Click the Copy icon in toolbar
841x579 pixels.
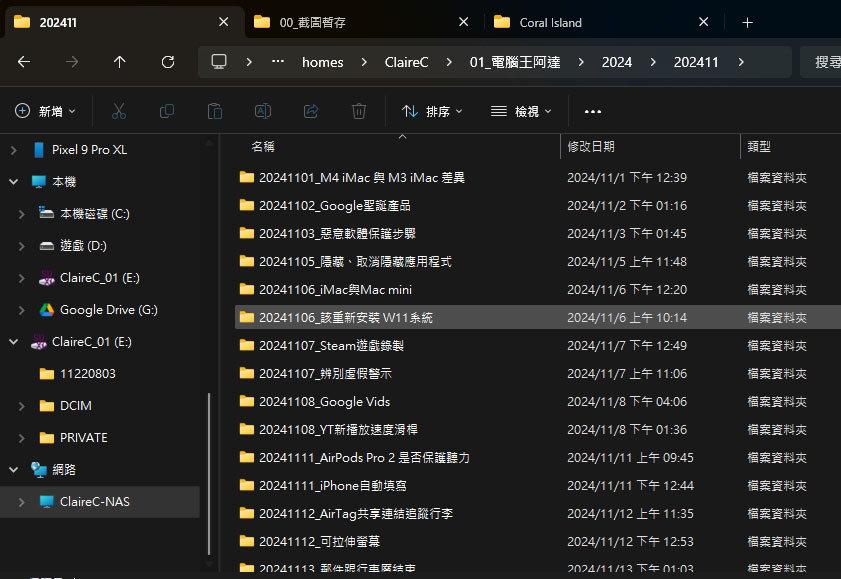pyautogui.click(x=167, y=111)
